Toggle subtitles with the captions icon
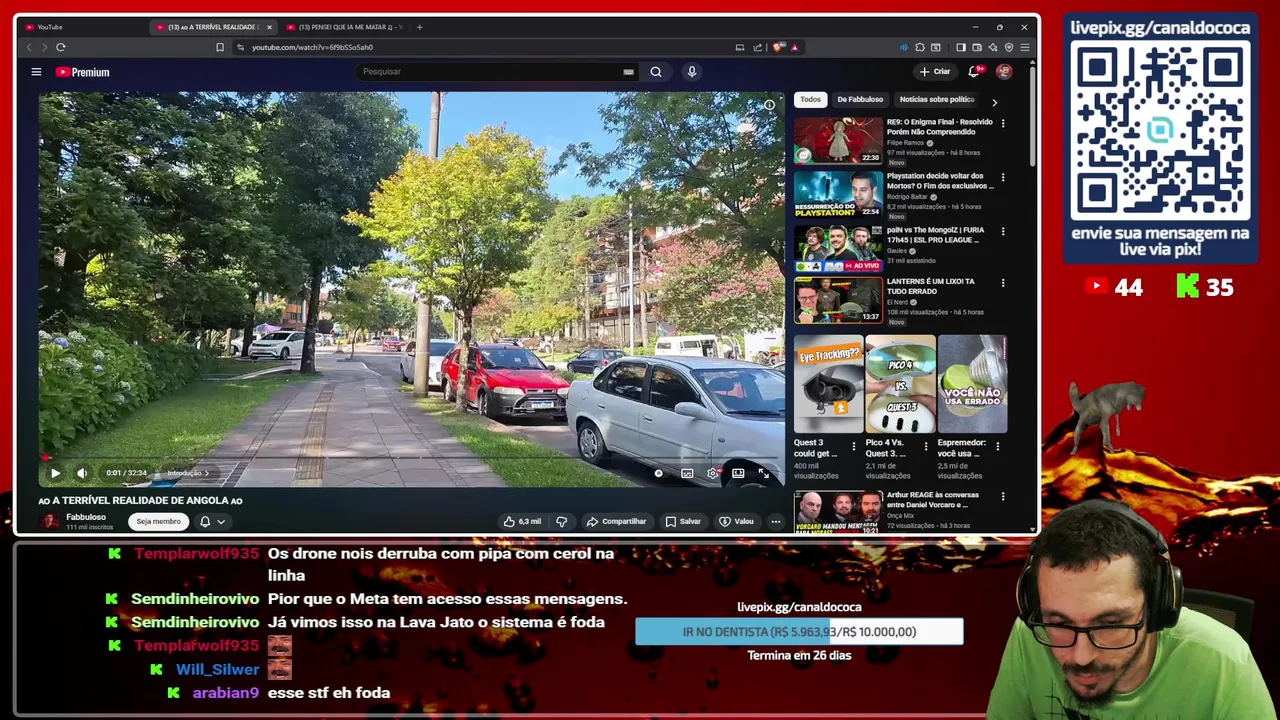Viewport: 1280px width, 720px height. 687,473
